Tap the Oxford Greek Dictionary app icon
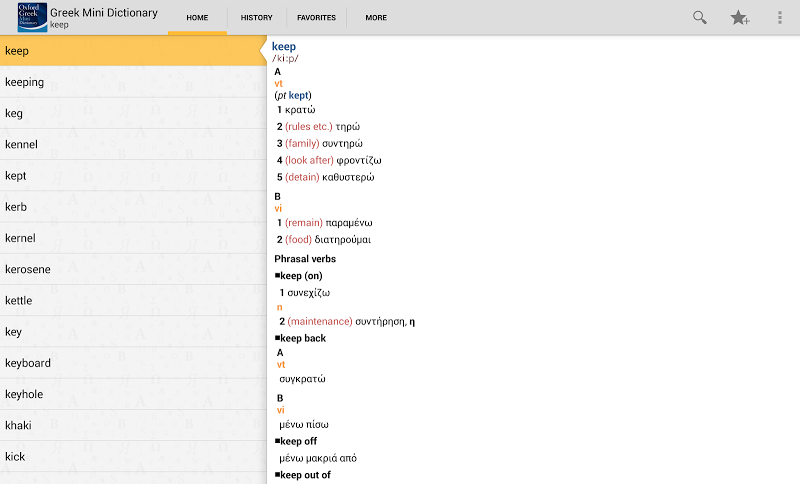Image resolution: width=800 pixels, height=484 pixels. point(32,17)
